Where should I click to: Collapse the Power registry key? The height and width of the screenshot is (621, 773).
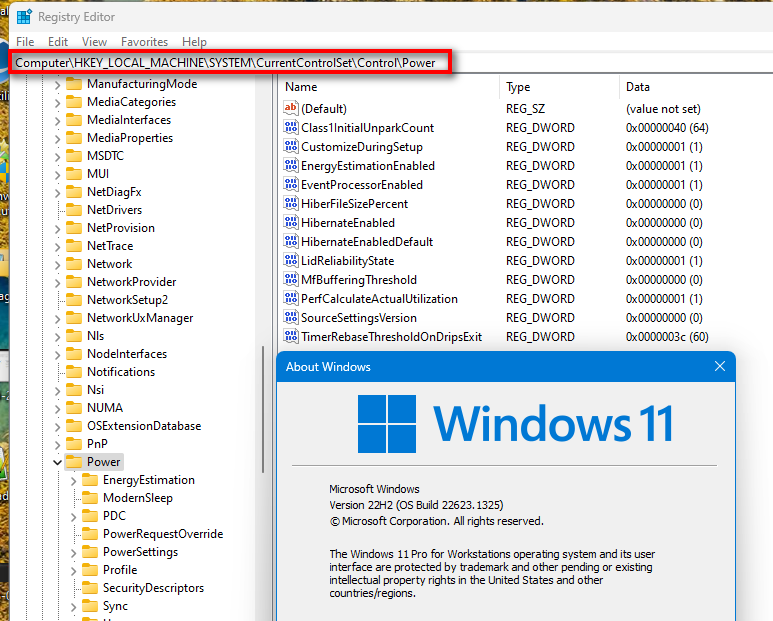pos(57,462)
